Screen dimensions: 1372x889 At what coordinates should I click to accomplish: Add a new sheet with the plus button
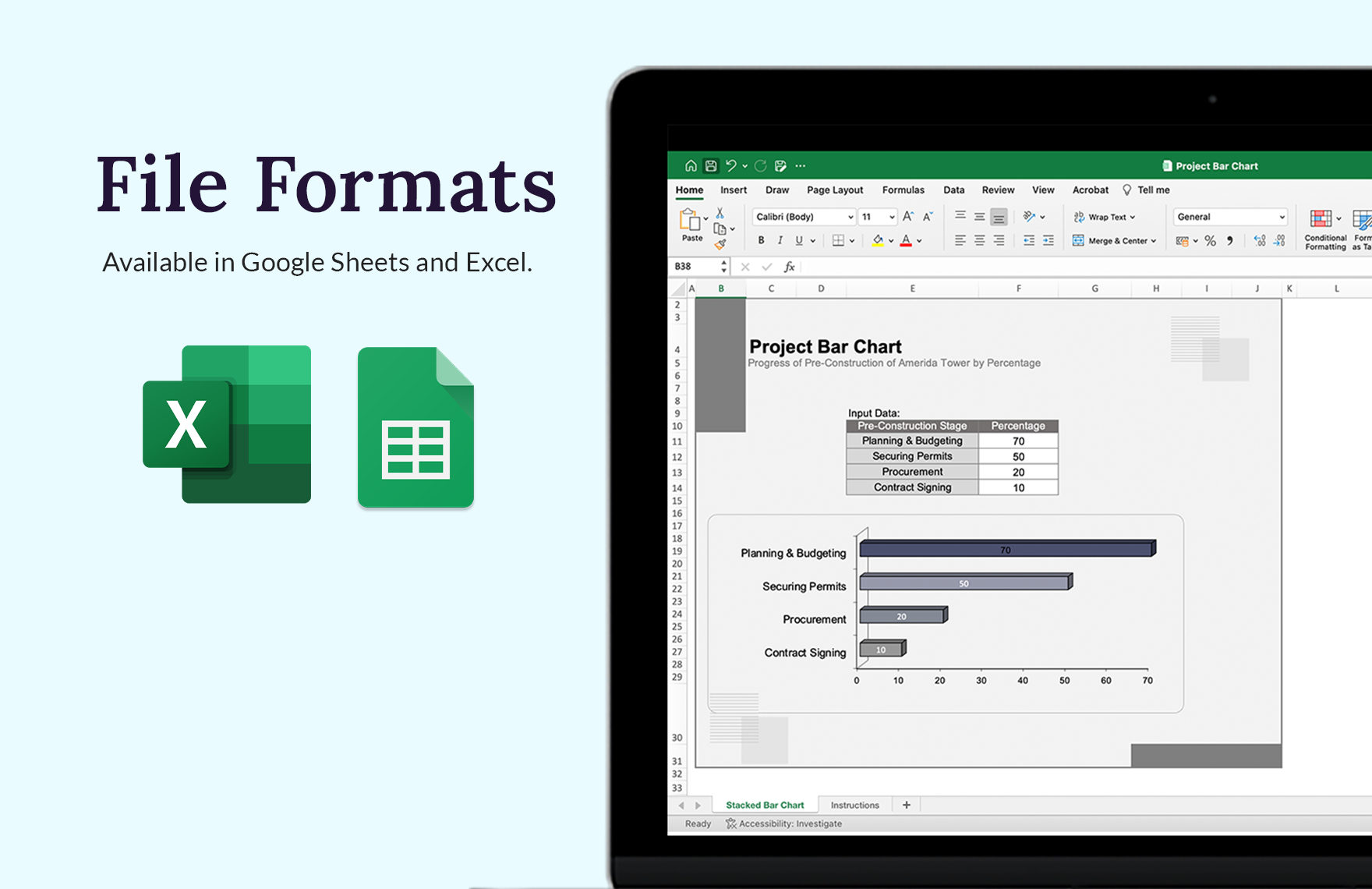(x=907, y=805)
